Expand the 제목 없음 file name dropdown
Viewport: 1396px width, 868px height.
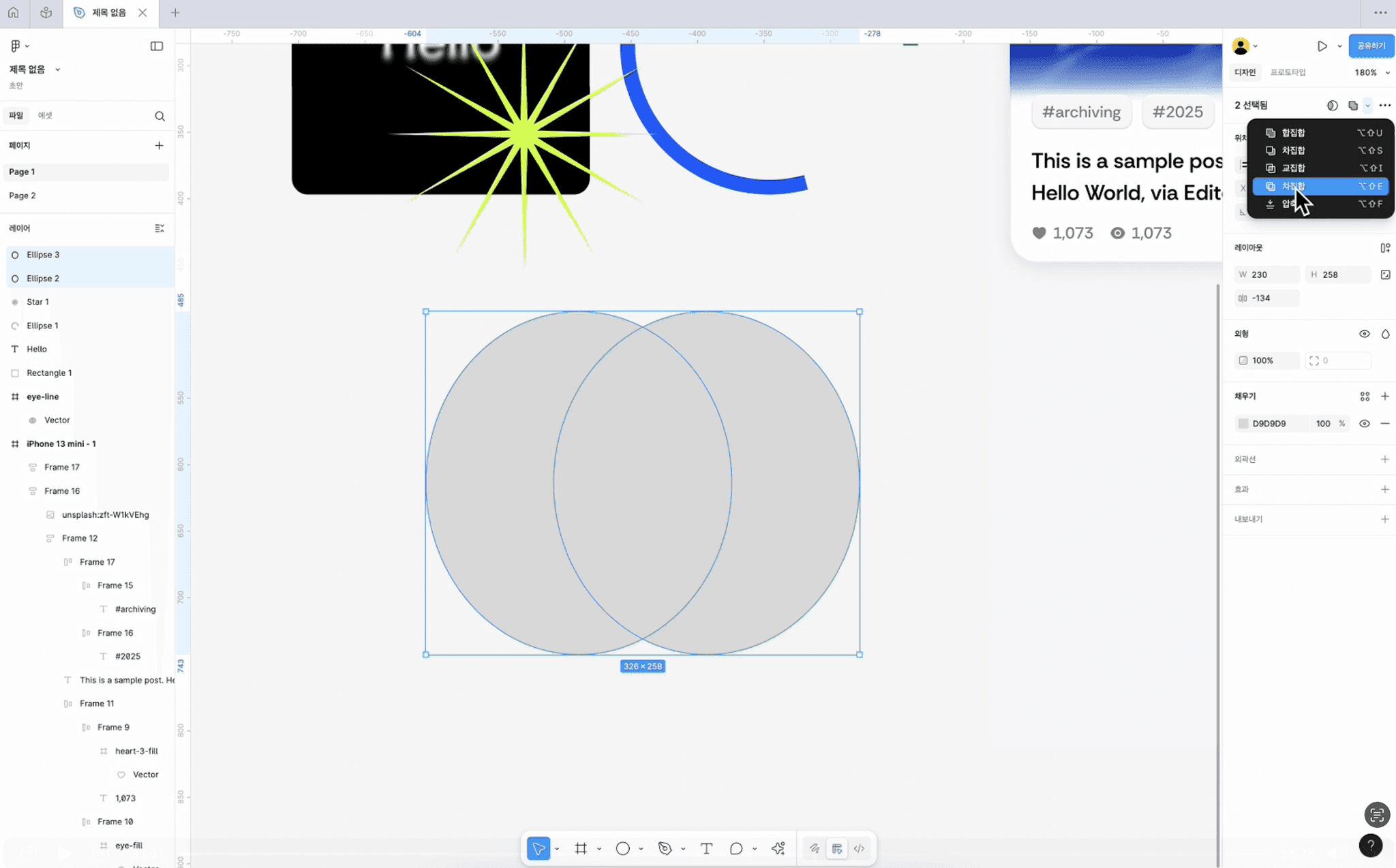57,69
